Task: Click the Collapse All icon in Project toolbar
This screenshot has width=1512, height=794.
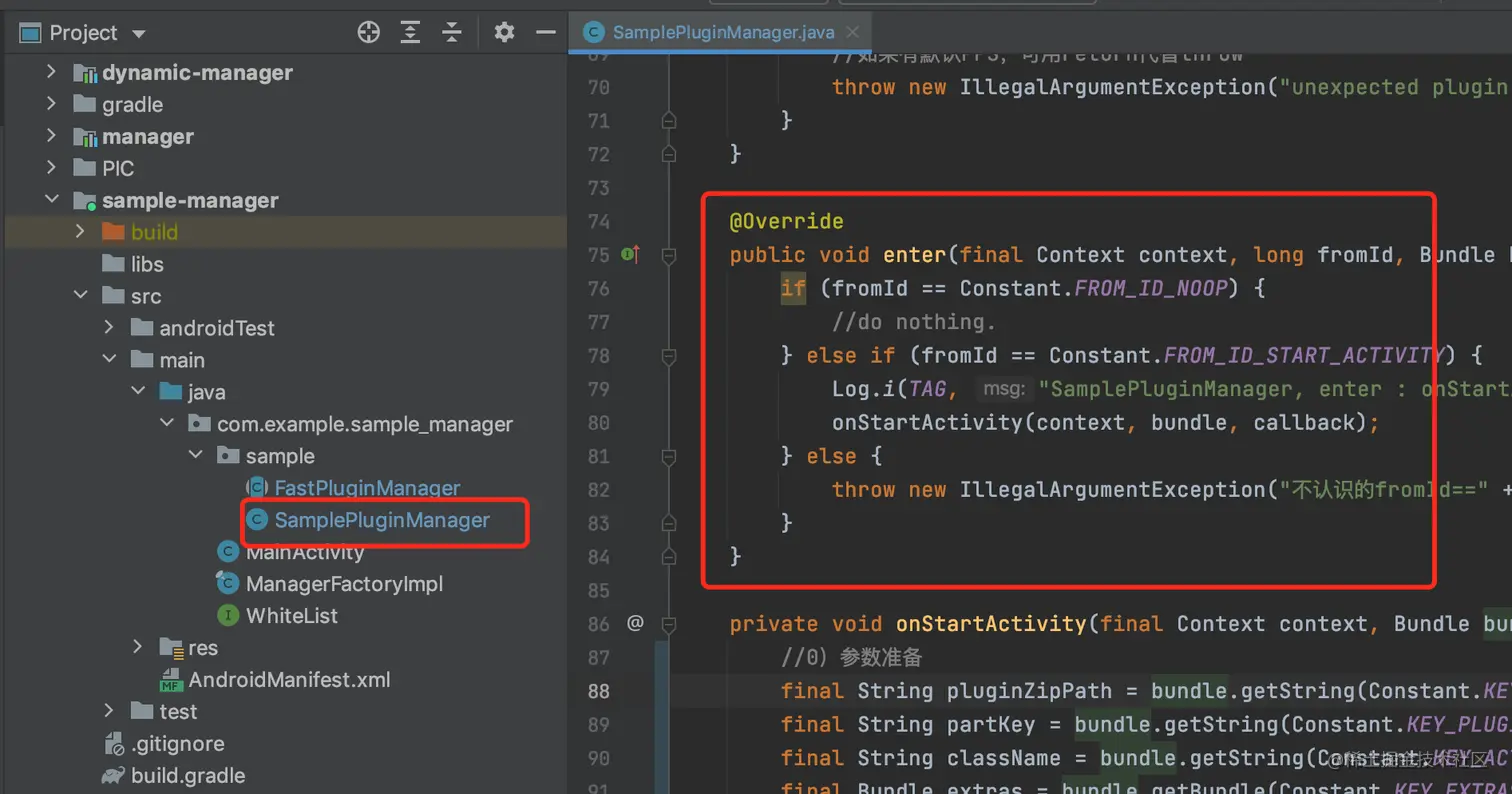Action: (x=452, y=33)
